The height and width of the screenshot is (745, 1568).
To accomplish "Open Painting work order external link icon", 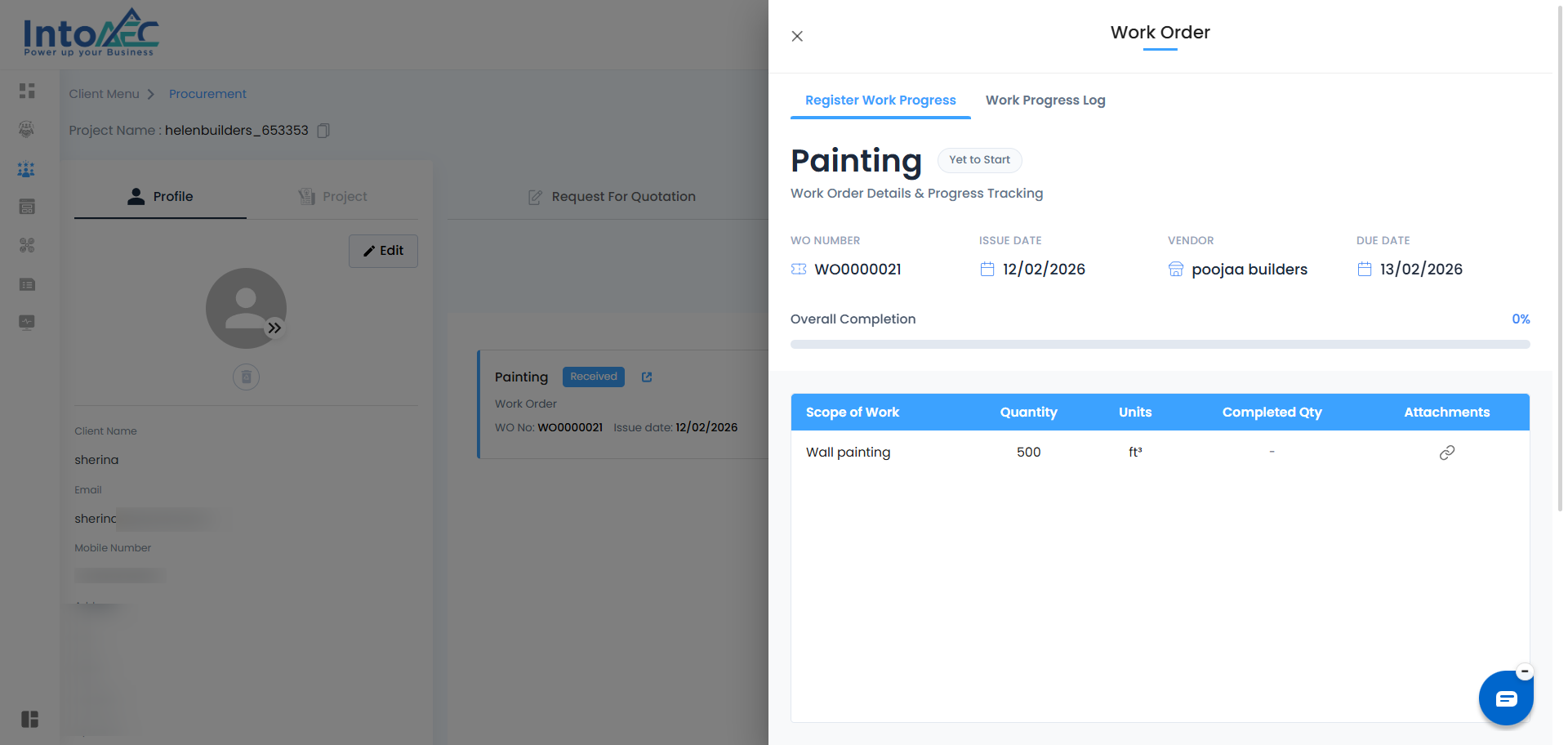I will click(647, 377).
